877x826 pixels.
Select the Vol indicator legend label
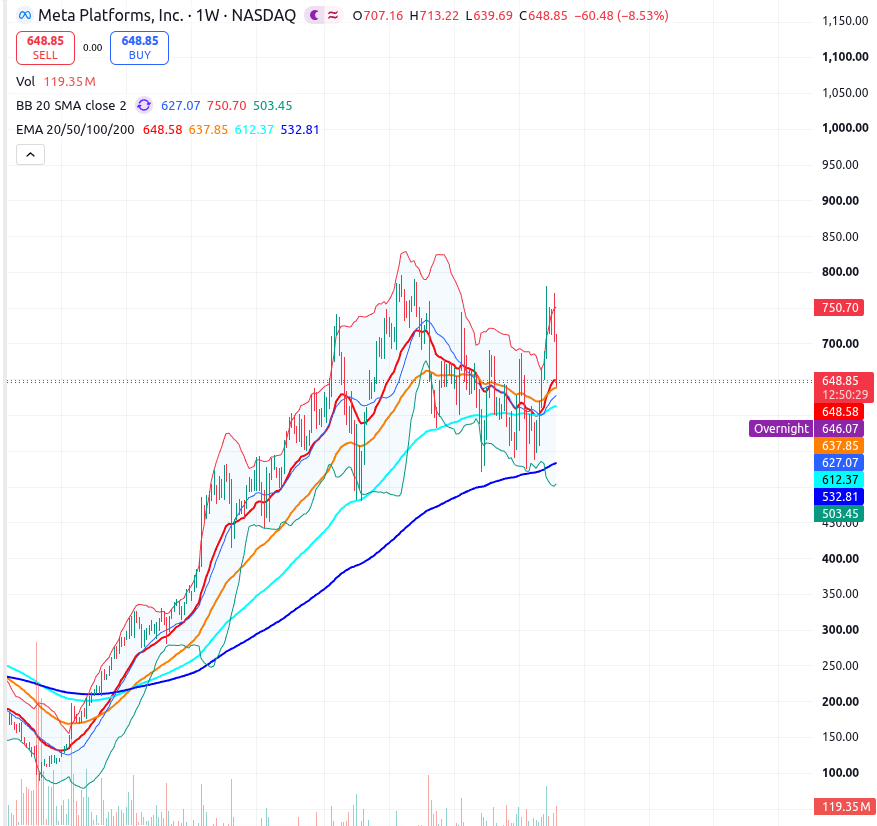point(25,82)
